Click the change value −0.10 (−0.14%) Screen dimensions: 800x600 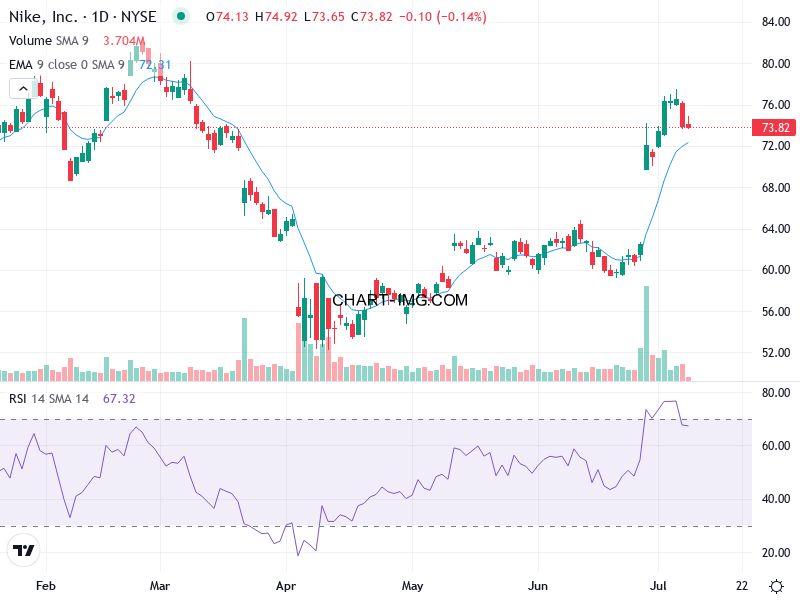[x=443, y=17]
